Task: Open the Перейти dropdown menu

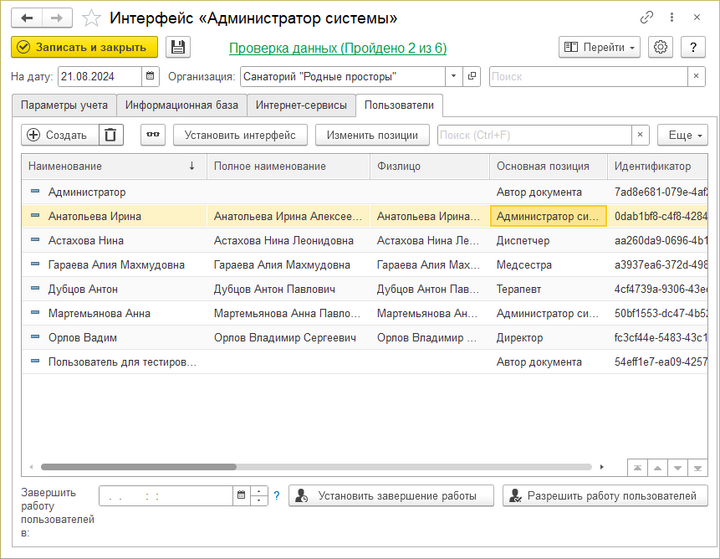Action: (599, 47)
